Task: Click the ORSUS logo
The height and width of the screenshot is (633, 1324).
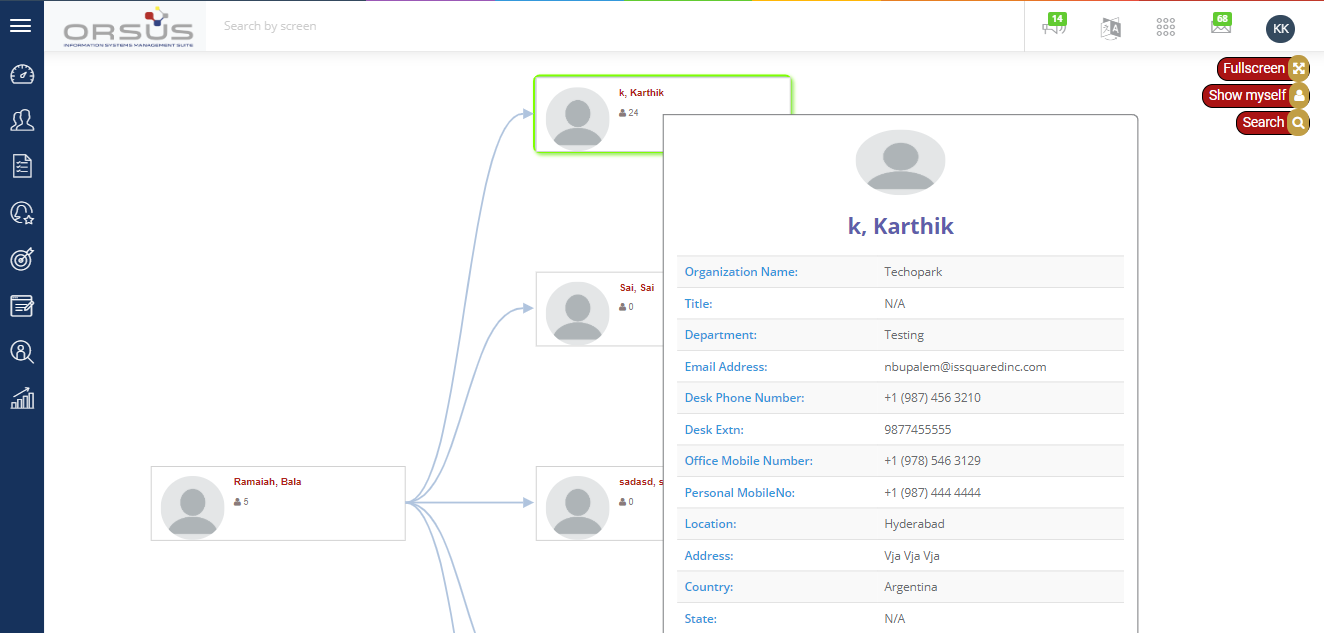Action: click(128, 27)
